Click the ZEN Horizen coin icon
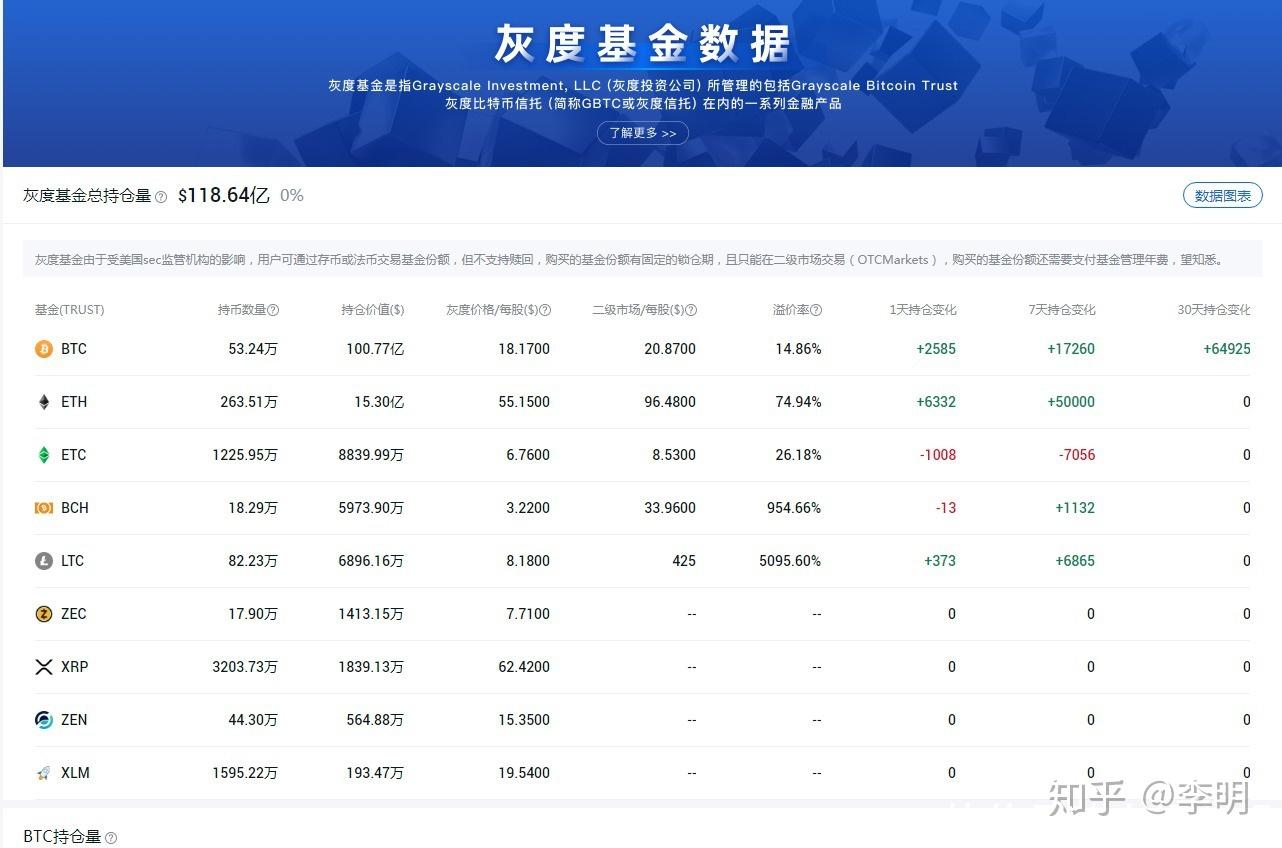Image resolution: width=1282 pixels, height=848 pixels. coord(44,720)
